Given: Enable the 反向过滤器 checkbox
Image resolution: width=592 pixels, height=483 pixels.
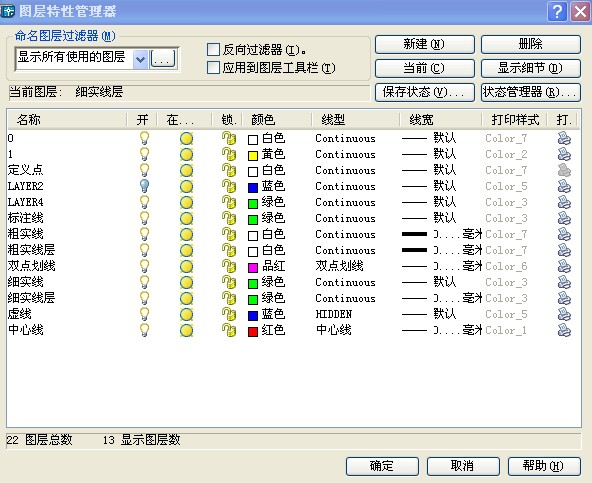Looking at the screenshot, I should click(213, 49).
